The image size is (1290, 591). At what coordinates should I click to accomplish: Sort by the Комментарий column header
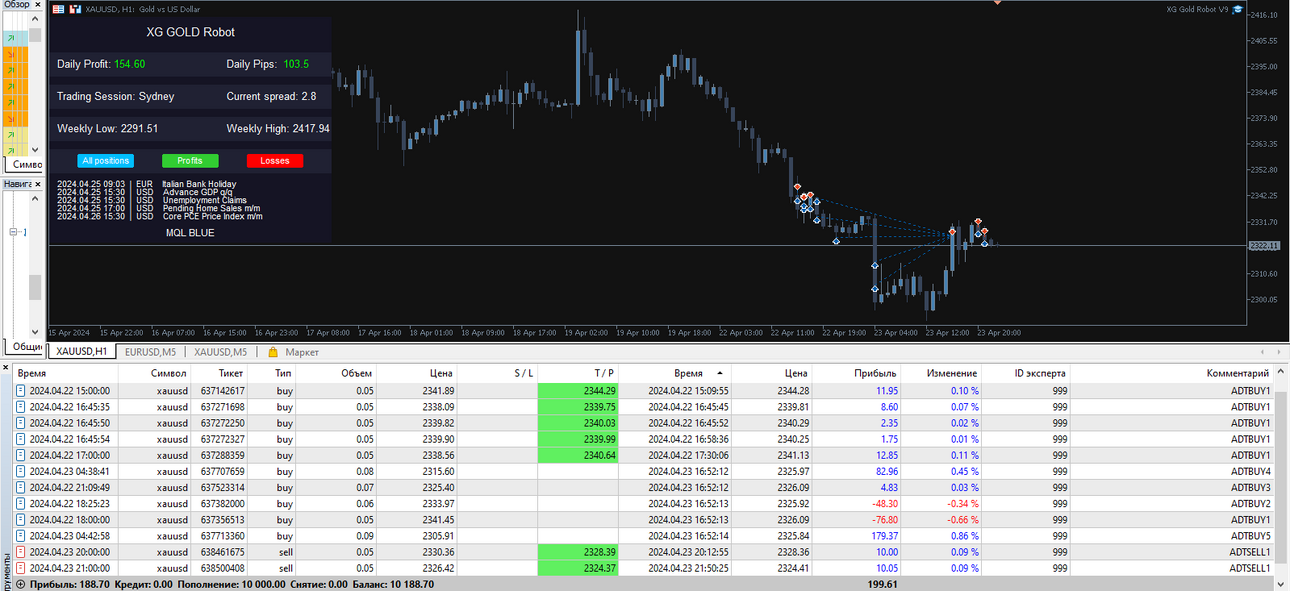point(1172,373)
